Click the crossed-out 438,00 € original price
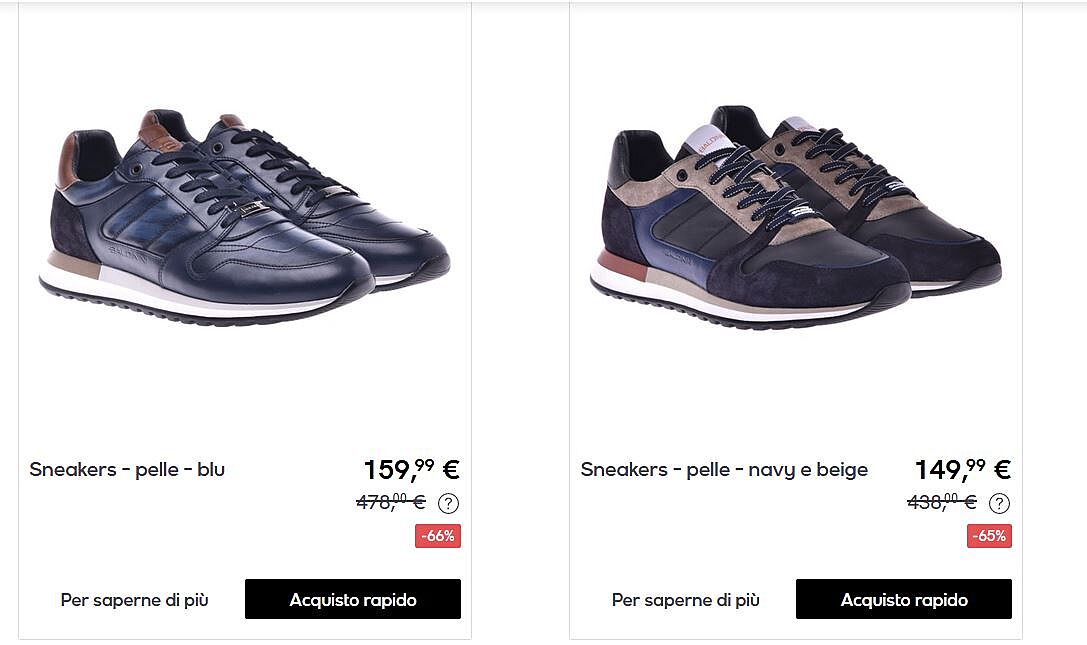Screen dimensions: 1087x645 [942, 501]
